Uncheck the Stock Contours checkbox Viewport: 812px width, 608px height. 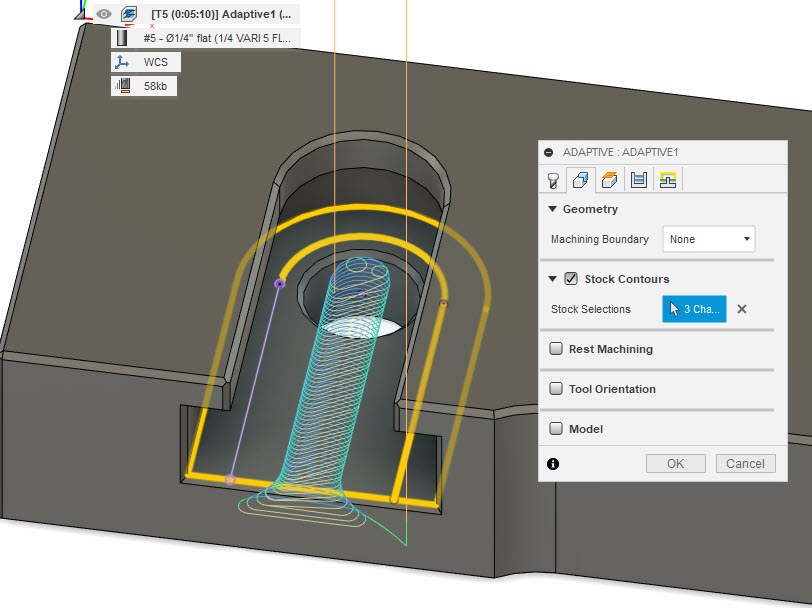570,279
